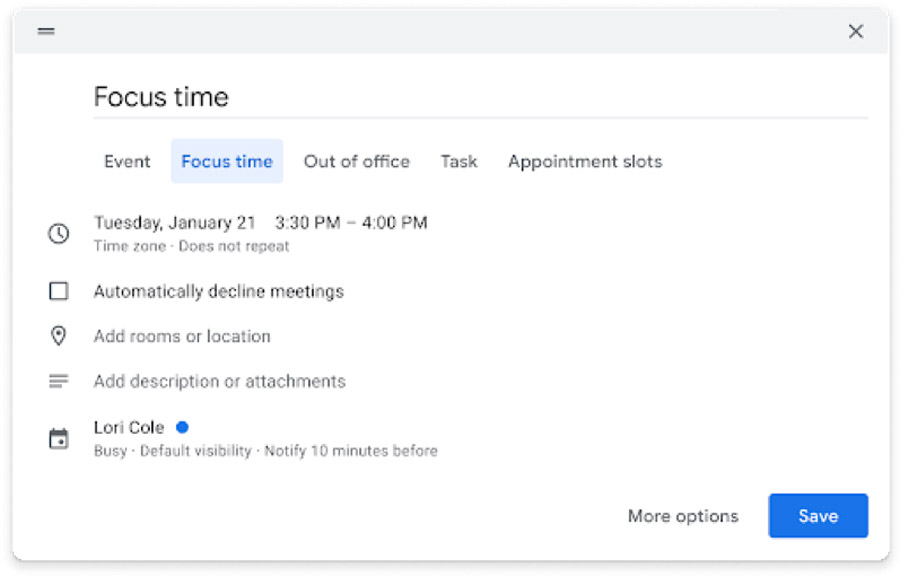Open Time zone settings

tap(130, 246)
